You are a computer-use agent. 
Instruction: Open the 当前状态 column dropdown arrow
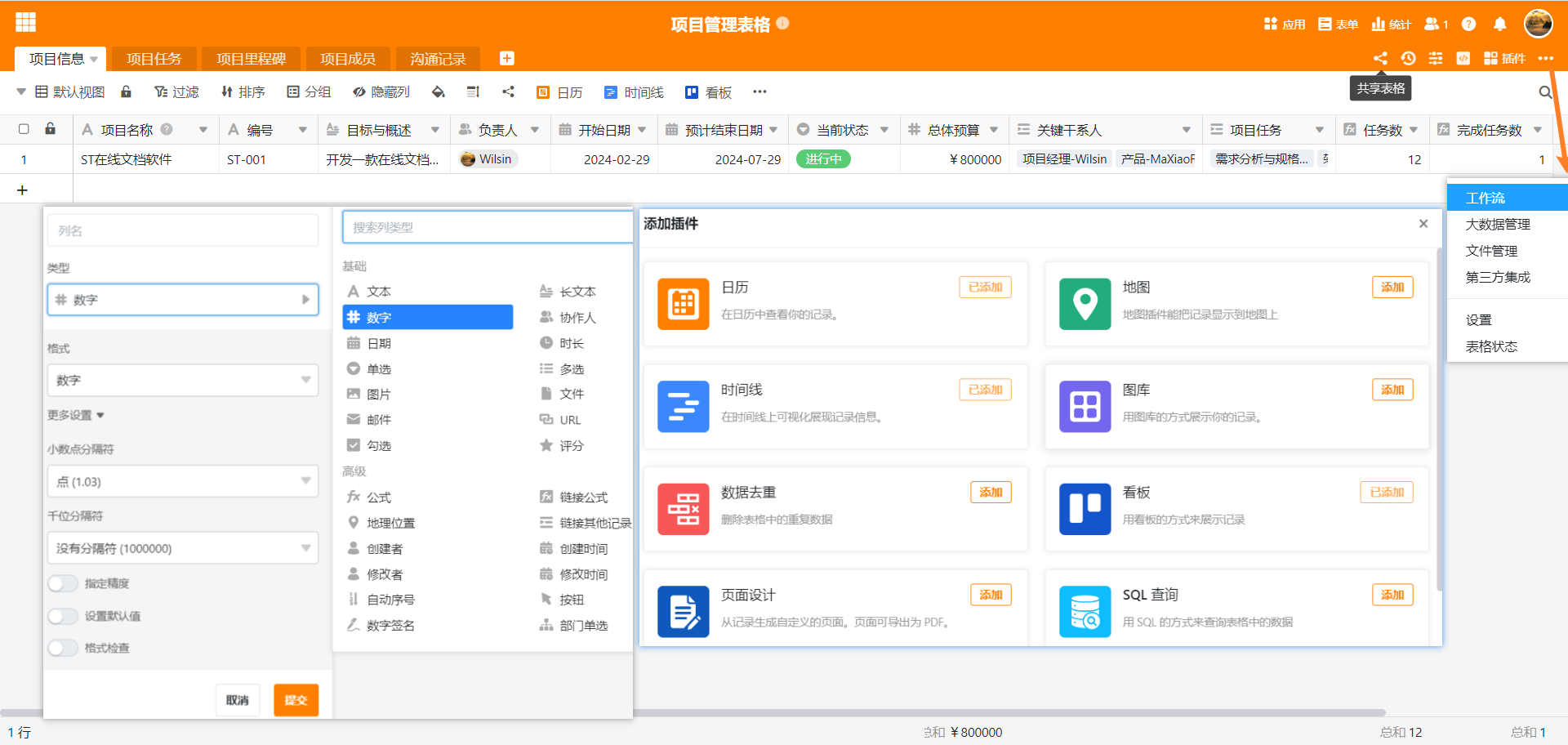(884, 130)
